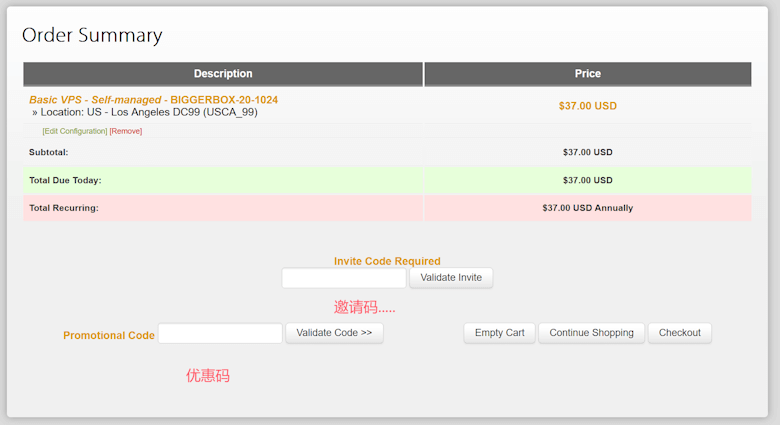Viewport: 780px width, 425px height.
Task: Proceed with the Checkout button
Action: pos(679,333)
